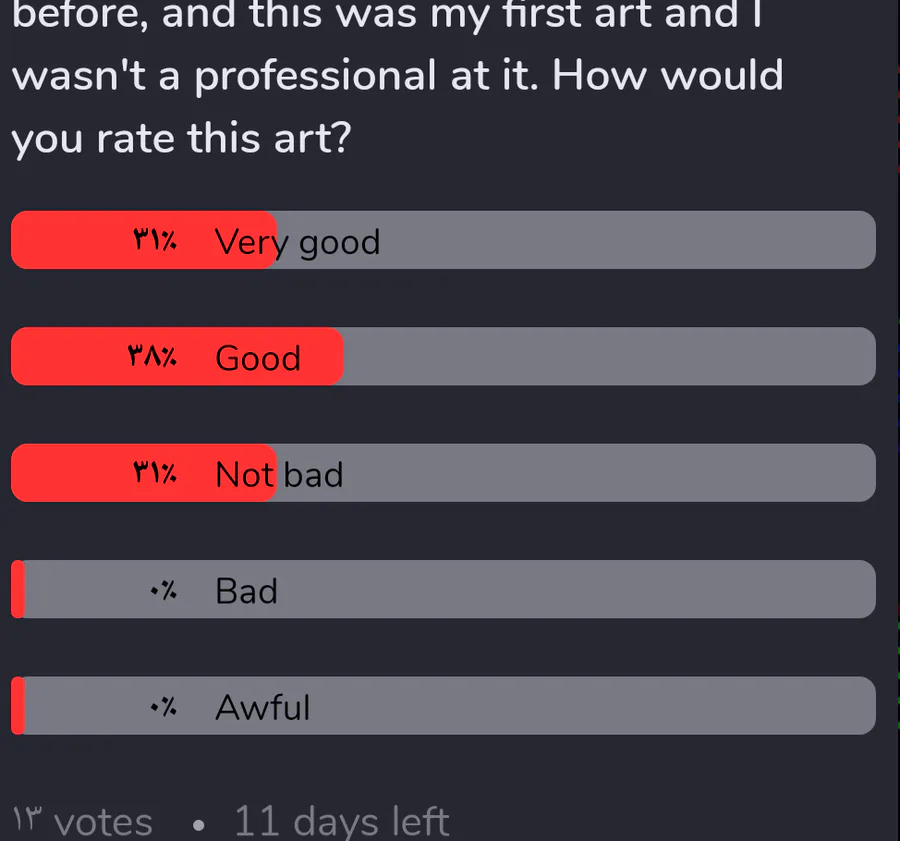Screen dimensions: 900x841
Task: Select the "Not bad" poll option
Action: click(x=443, y=473)
